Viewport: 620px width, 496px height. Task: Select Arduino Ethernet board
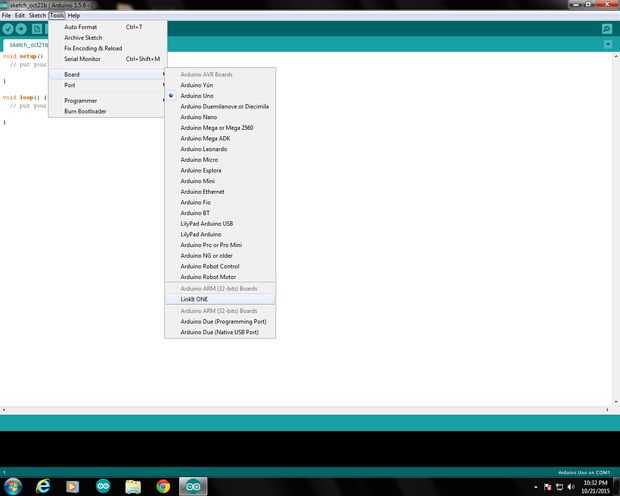pos(220,192)
